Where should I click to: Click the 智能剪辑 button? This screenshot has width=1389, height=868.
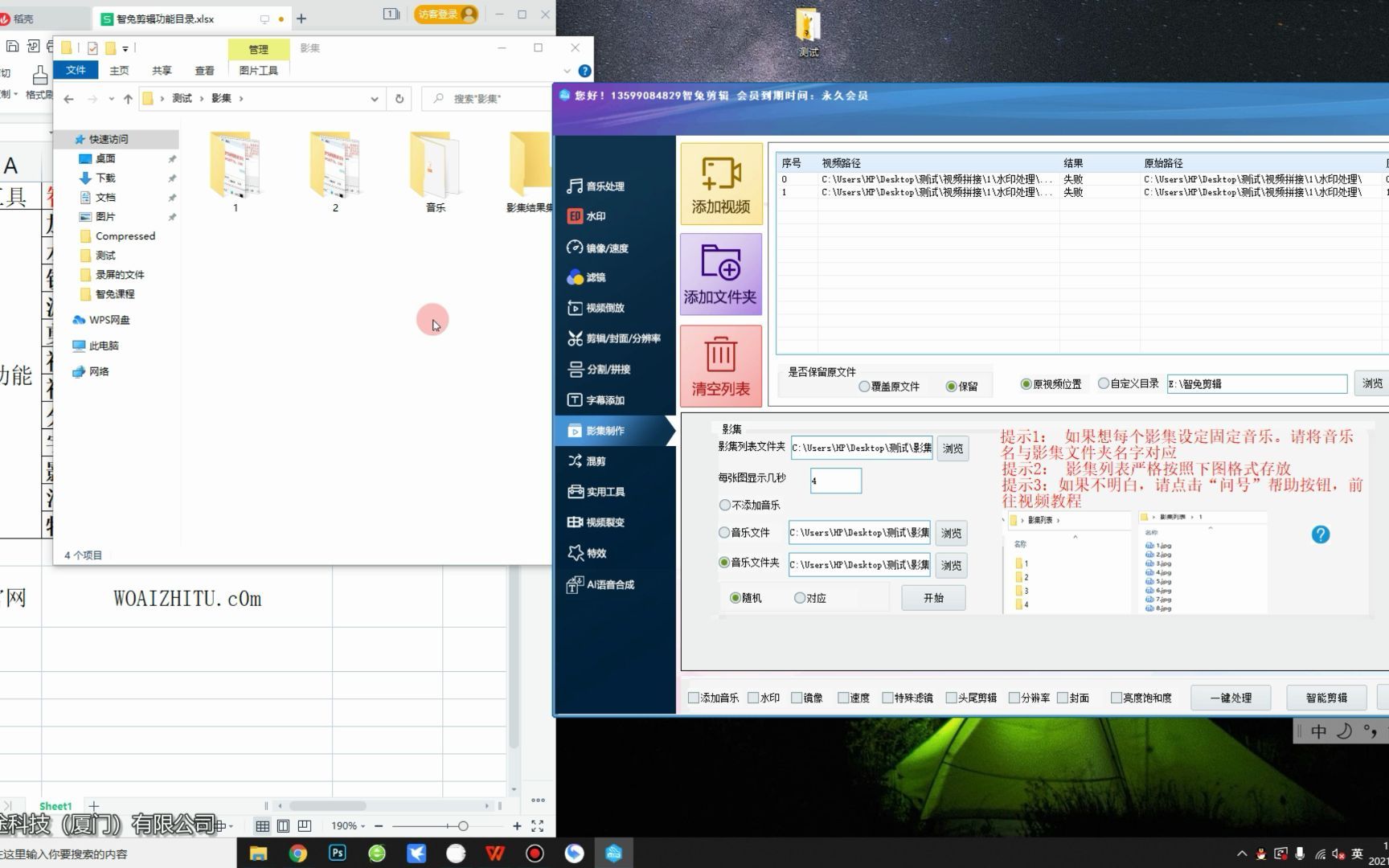click(x=1326, y=698)
